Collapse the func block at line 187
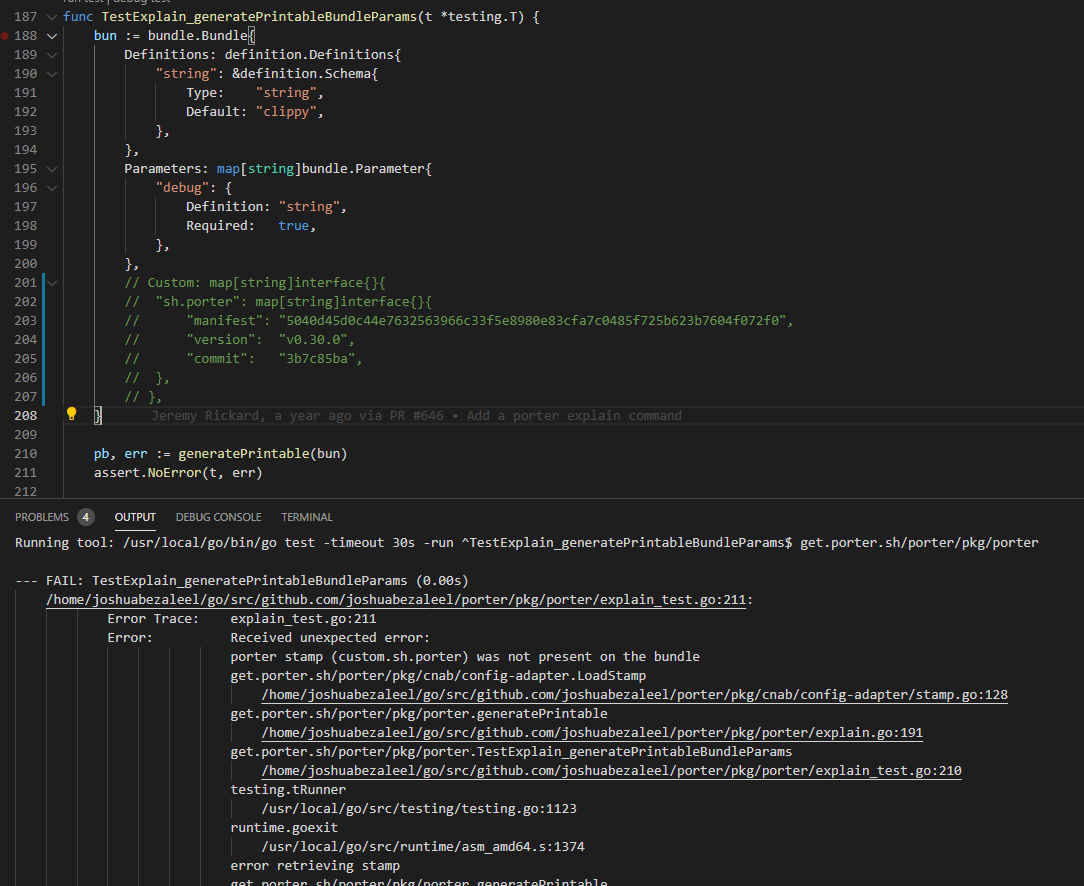This screenshot has height=886, width=1084. click(x=52, y=17)
